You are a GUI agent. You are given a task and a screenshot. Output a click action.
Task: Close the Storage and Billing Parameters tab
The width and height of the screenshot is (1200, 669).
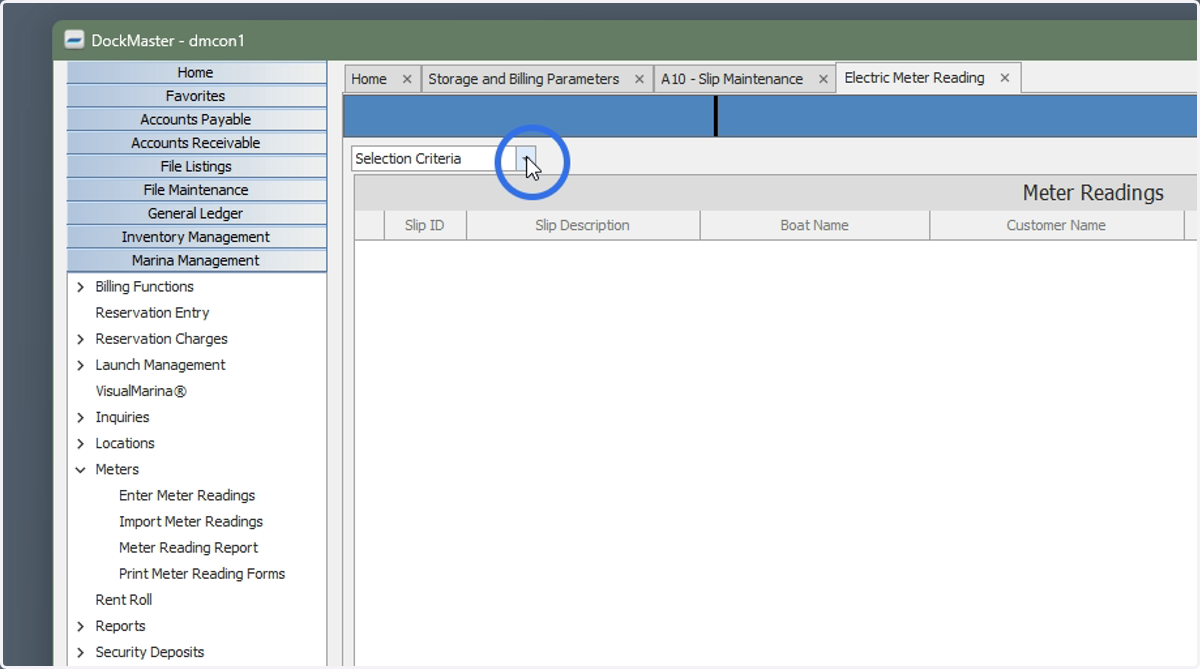click(x=639, y=79)
